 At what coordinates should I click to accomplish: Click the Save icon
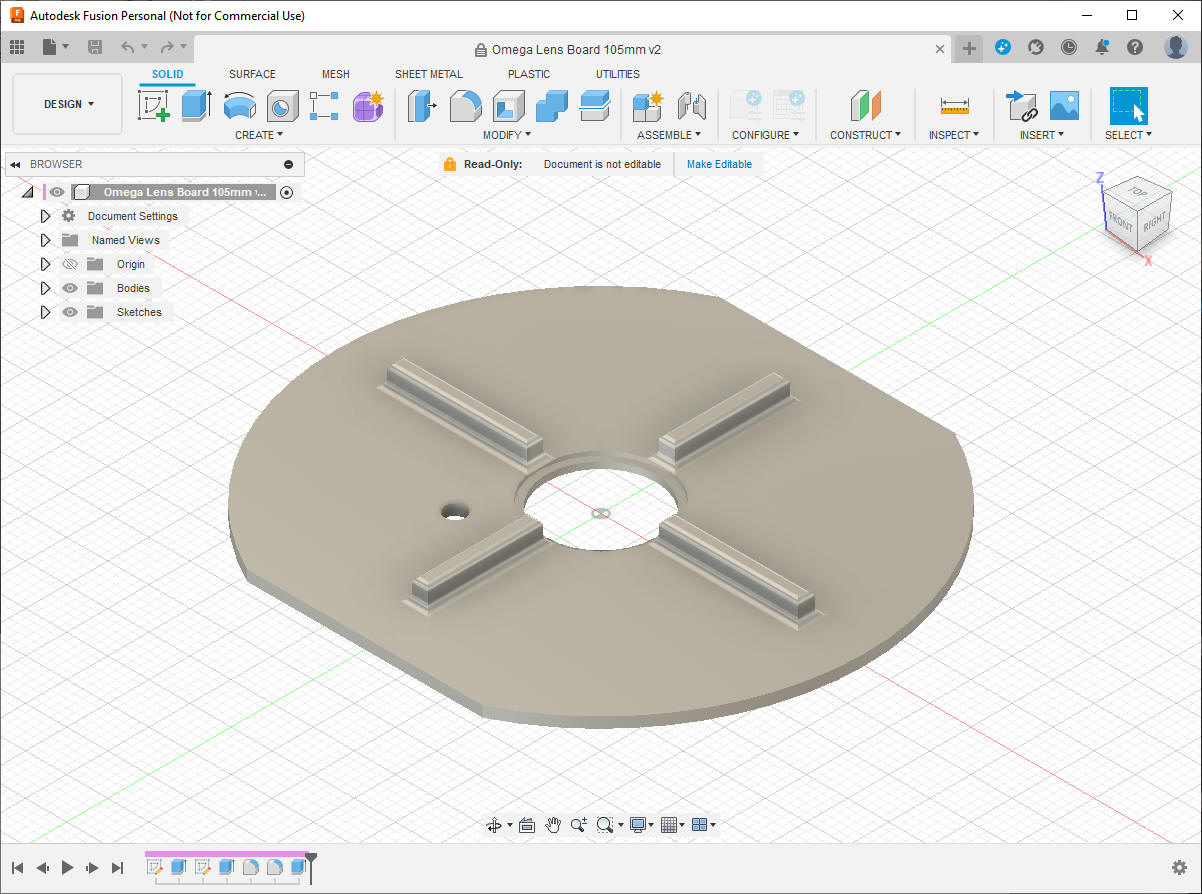95,47
